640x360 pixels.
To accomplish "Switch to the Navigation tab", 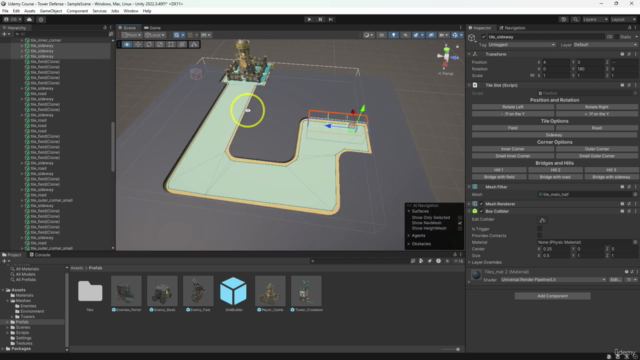I will [x=512, y=28].
